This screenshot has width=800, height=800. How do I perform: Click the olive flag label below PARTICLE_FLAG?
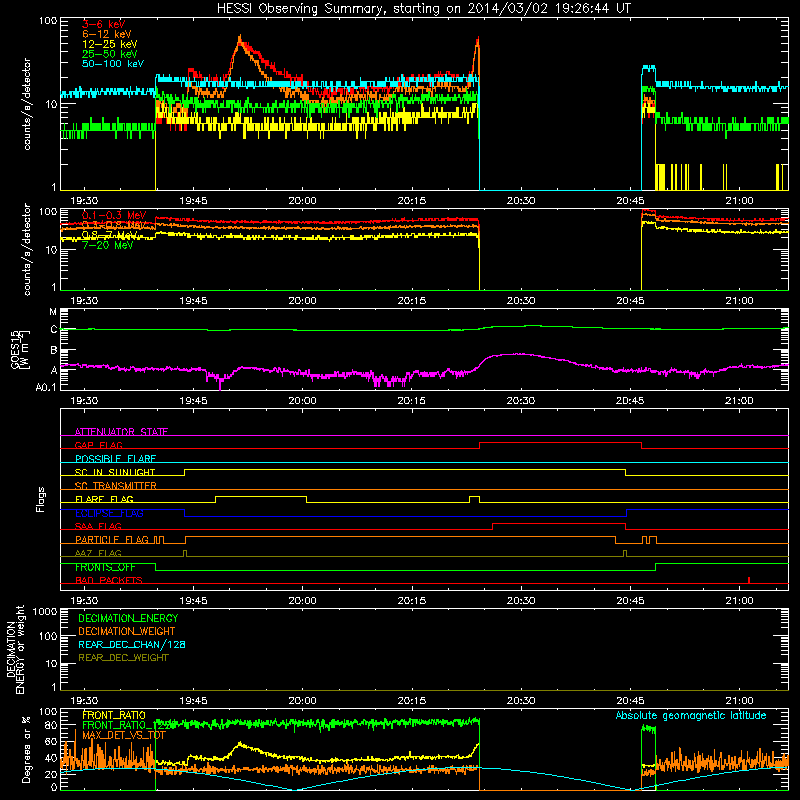pyautogui.click(x=98, y=553)
